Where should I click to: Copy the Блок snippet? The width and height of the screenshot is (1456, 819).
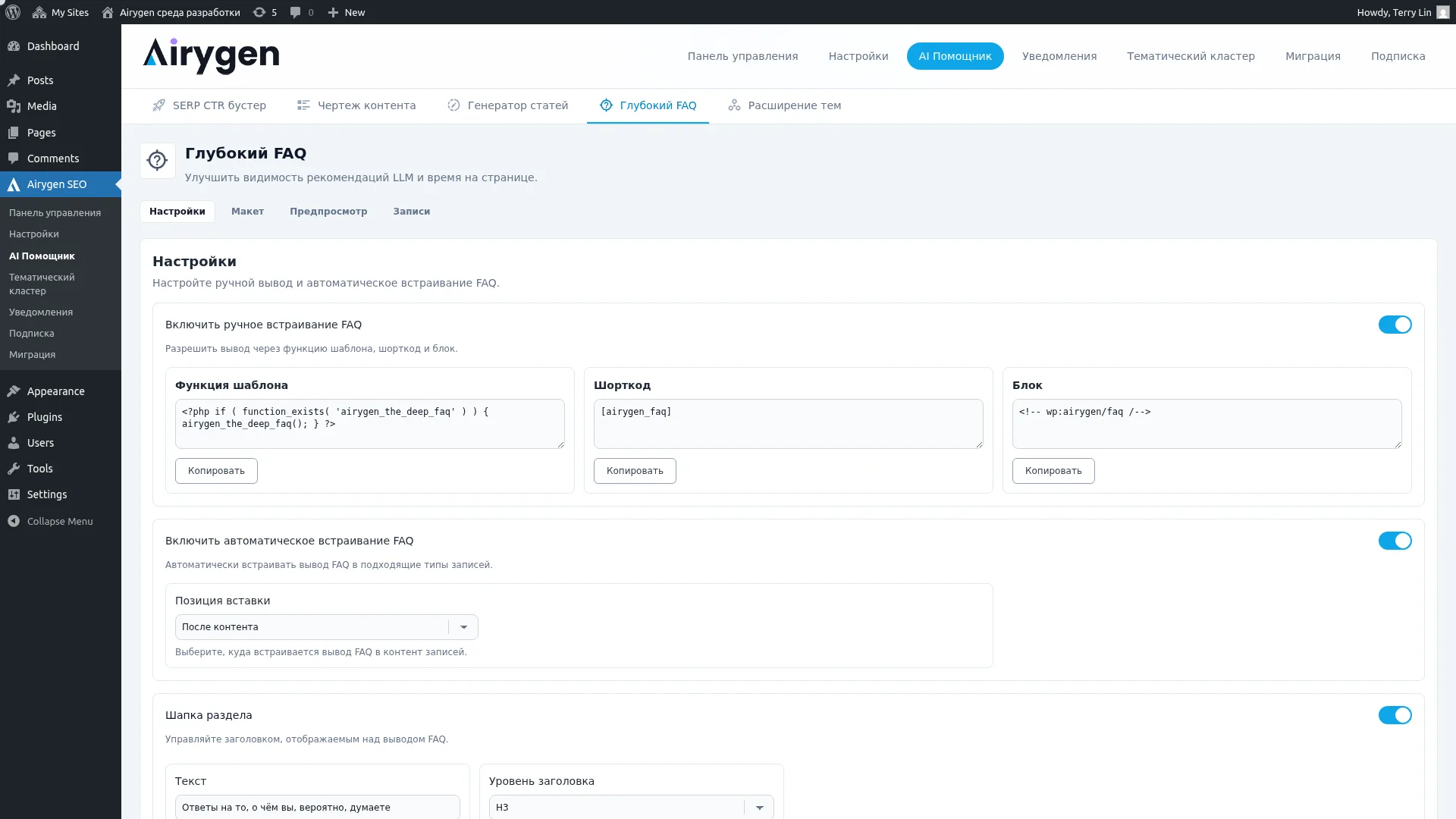1053,471
